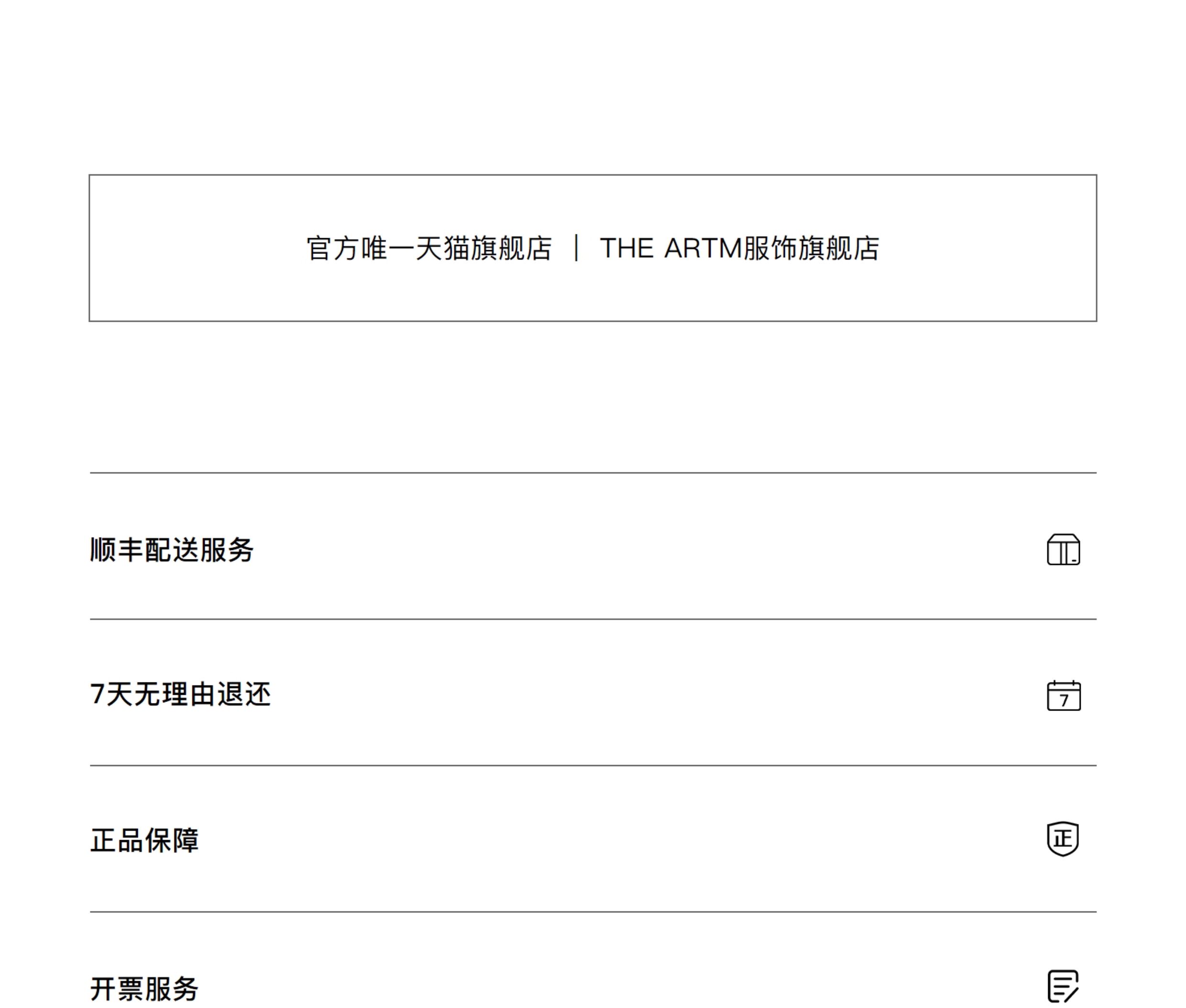Click the 7-day calendar icon
This screenshot has height=1008, width=1186.
pos(1063,695)
